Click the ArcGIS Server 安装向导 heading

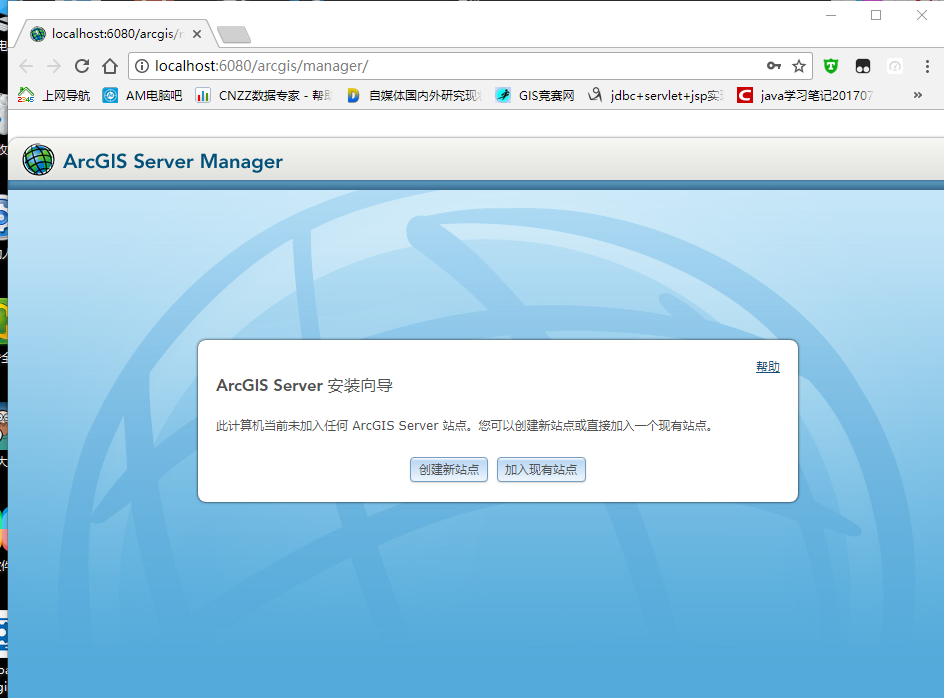point(304,385)
